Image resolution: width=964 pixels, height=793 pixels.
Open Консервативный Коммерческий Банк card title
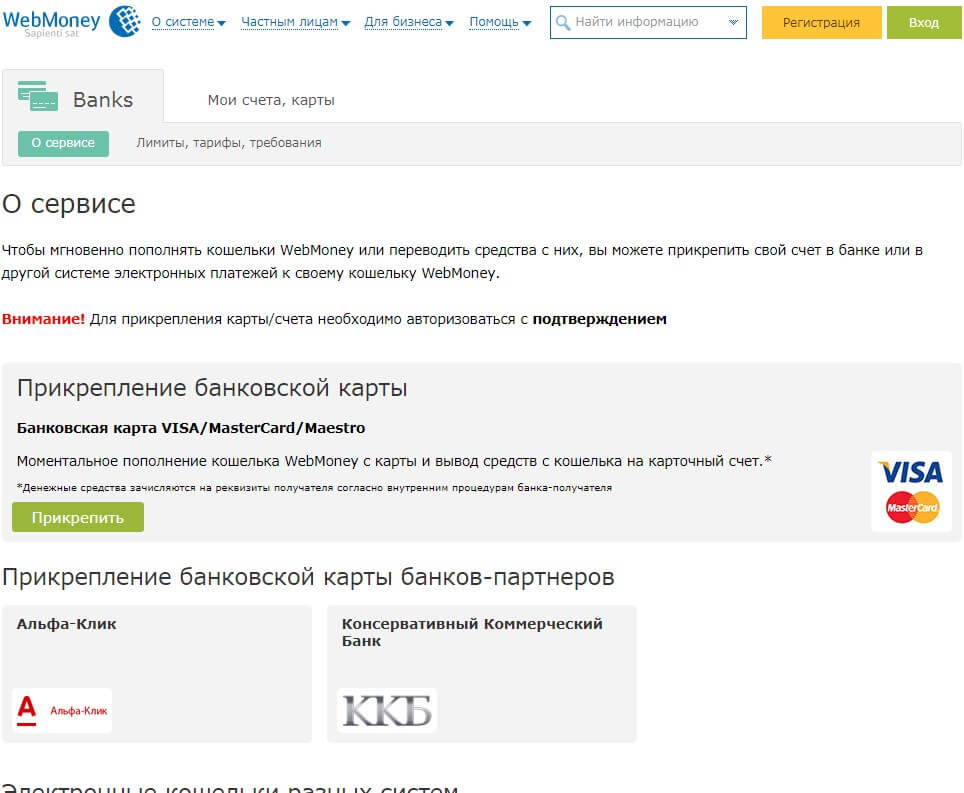point(472,632)
